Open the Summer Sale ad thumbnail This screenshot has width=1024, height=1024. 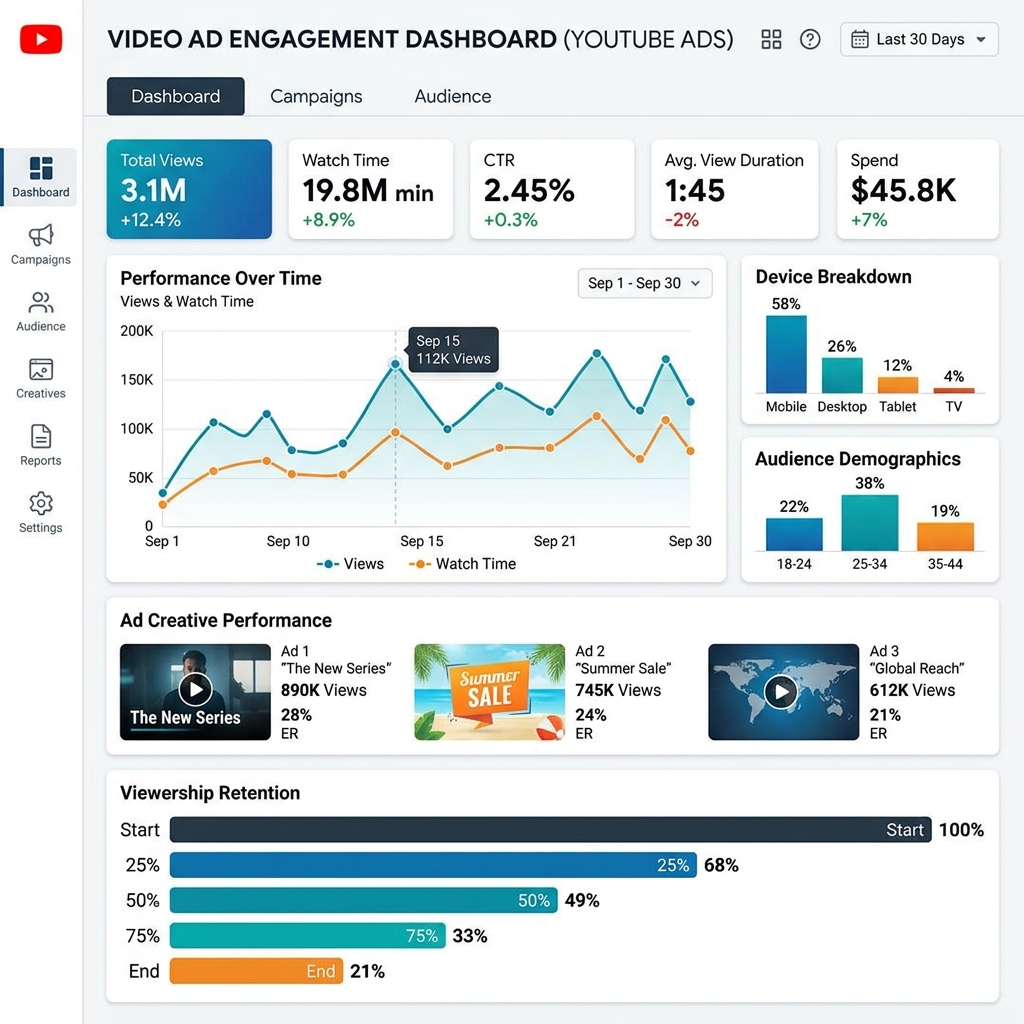pos(490,692)
